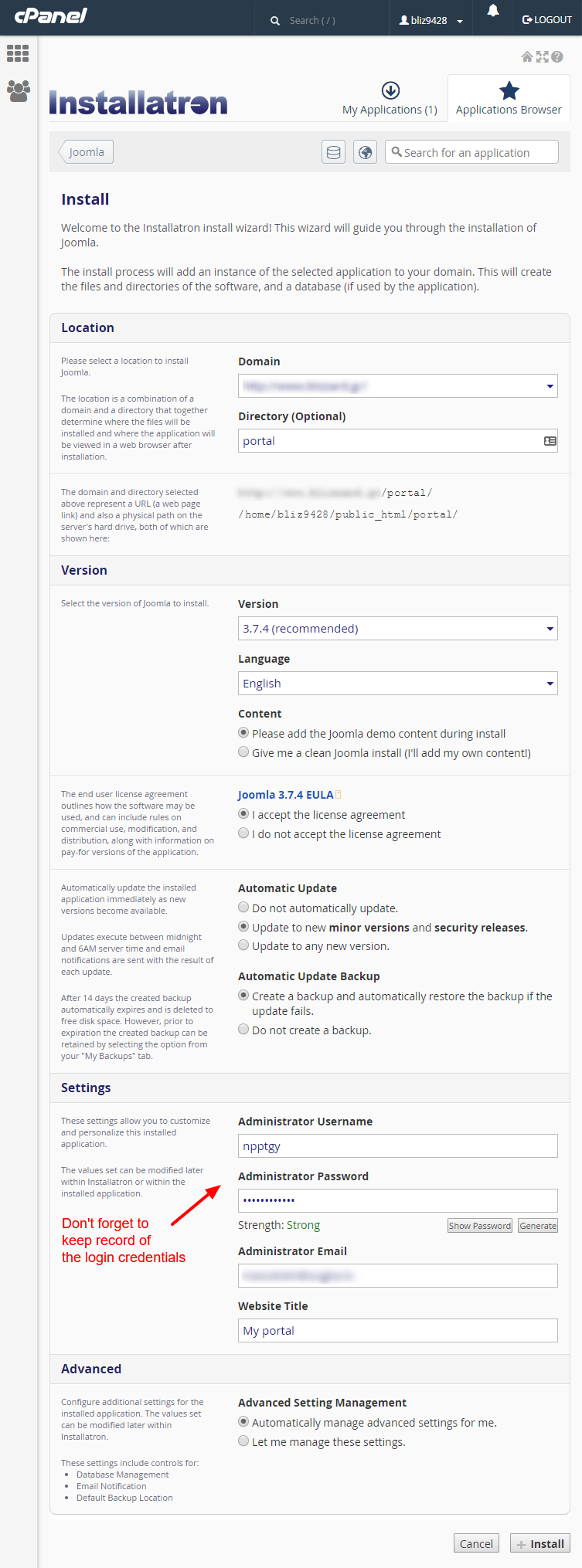
Task: Open the Language dropdown set to English
Action: click(x=398, y=684)
